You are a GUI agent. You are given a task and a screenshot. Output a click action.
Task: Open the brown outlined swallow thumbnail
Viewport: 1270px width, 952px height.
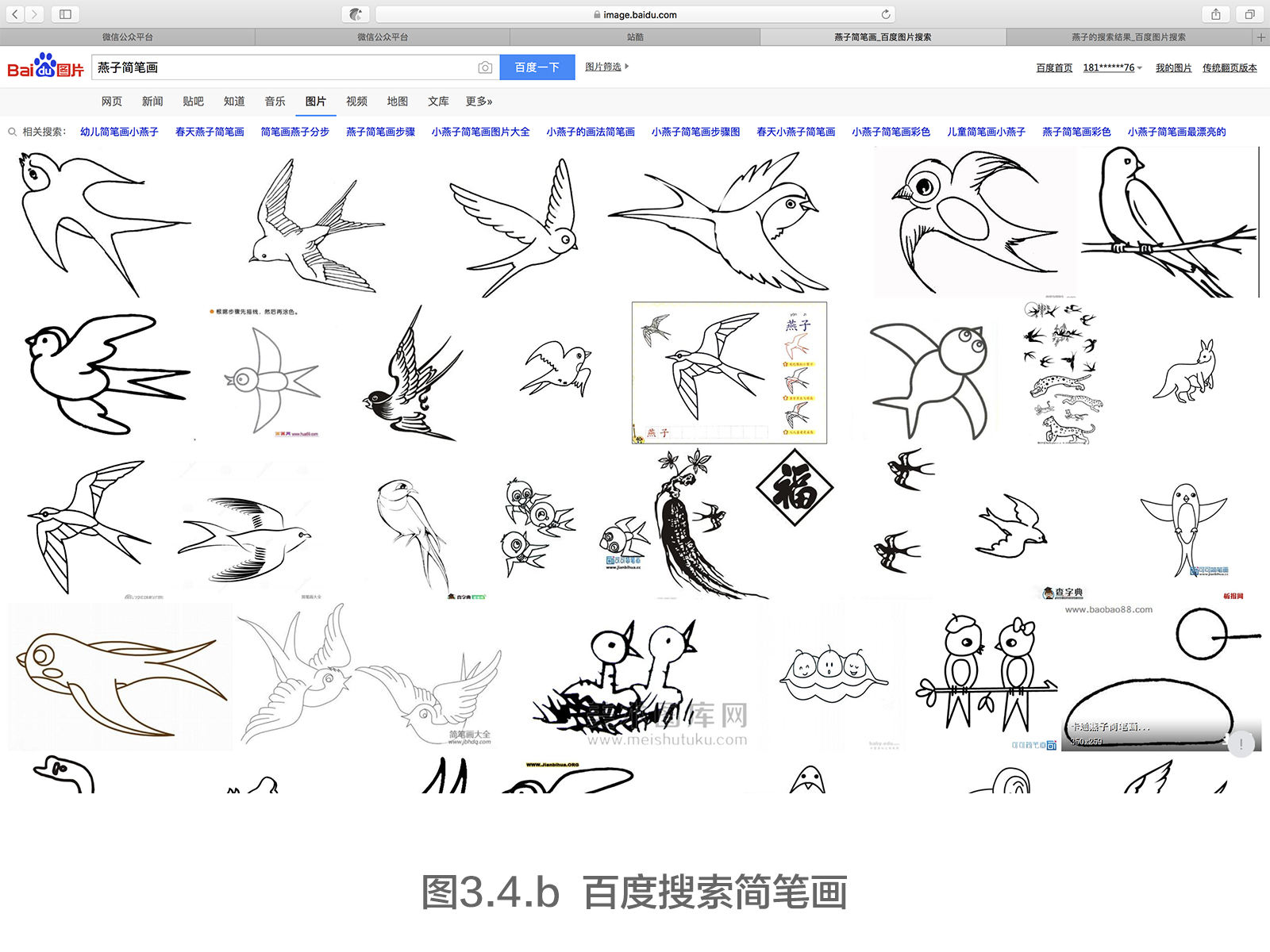coord(121,676)
